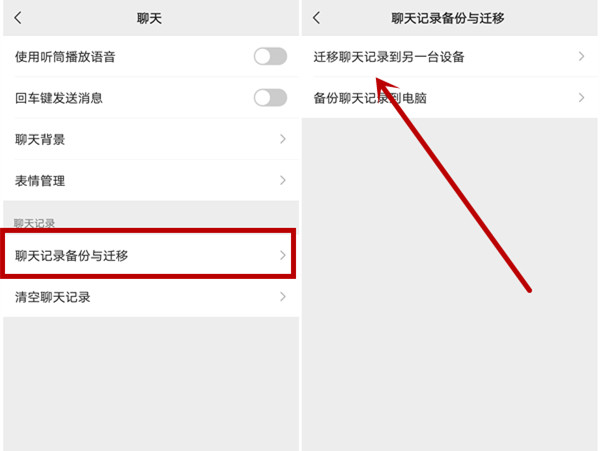Click the 聊天 page title
Screen dimensions: 600x451
coord(150,18)
